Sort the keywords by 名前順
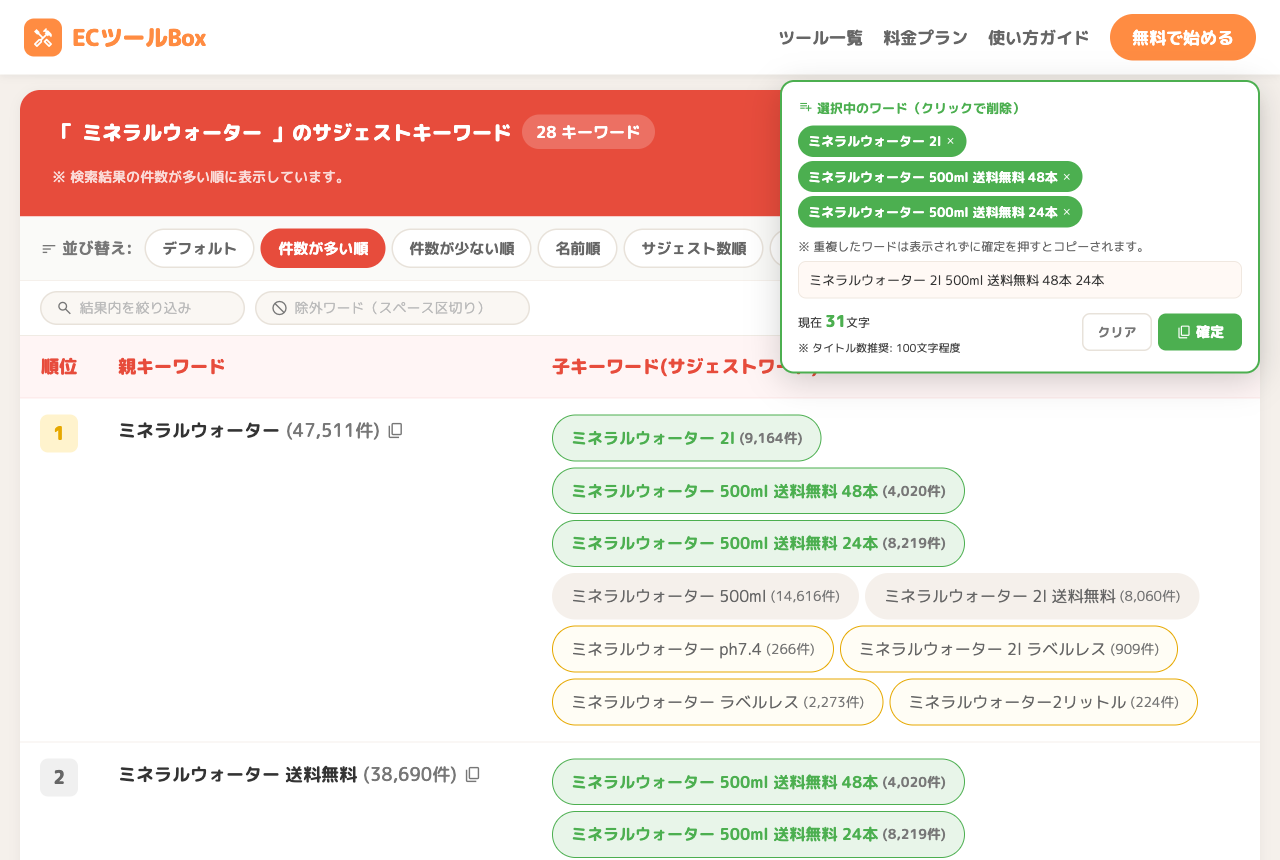 pyautogui.click(x=578, y=249)
